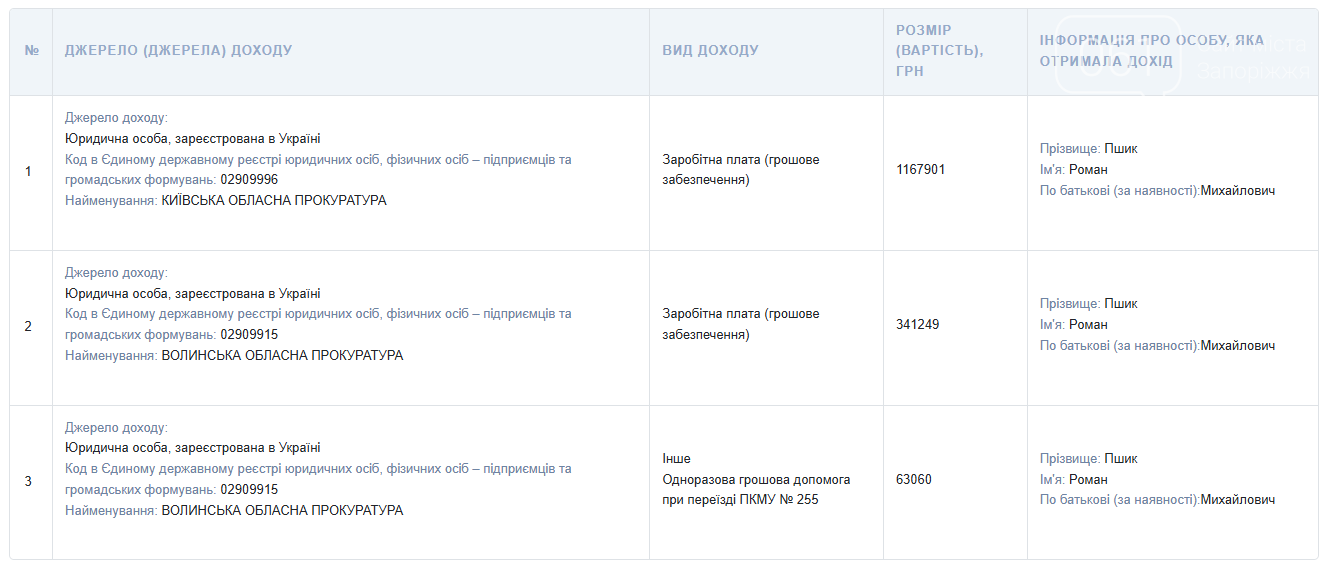Select row number 3 cell

point(28,481)
